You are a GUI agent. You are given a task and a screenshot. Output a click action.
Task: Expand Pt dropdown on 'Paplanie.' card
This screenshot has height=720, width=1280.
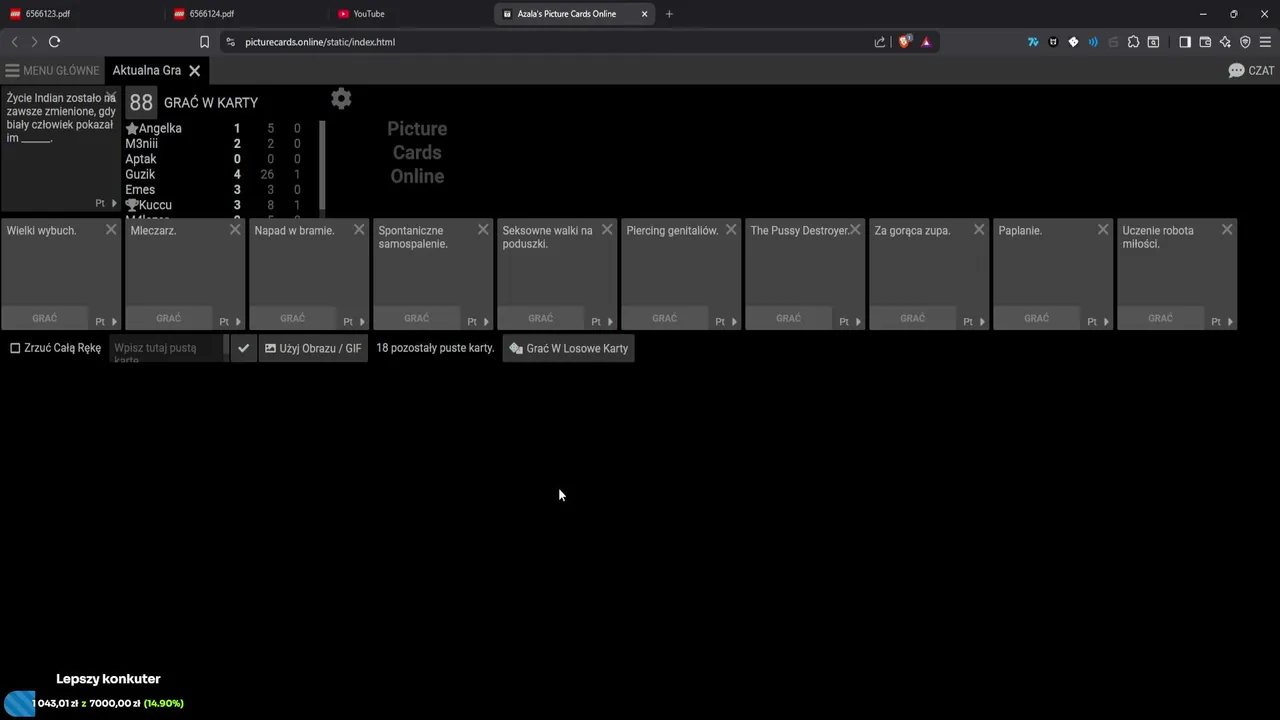[1098, 322]
